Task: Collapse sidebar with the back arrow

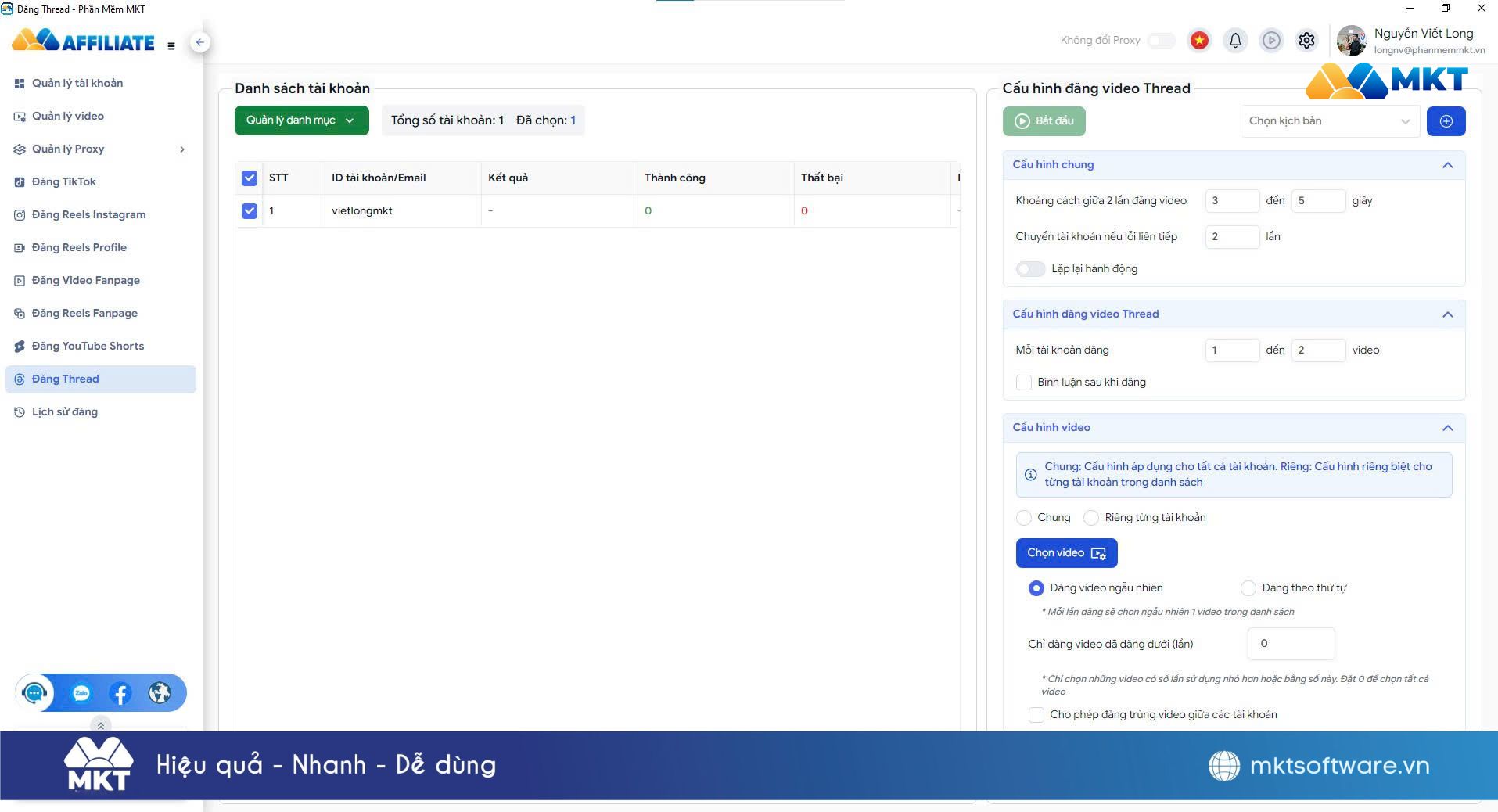Action: (200, 42)
